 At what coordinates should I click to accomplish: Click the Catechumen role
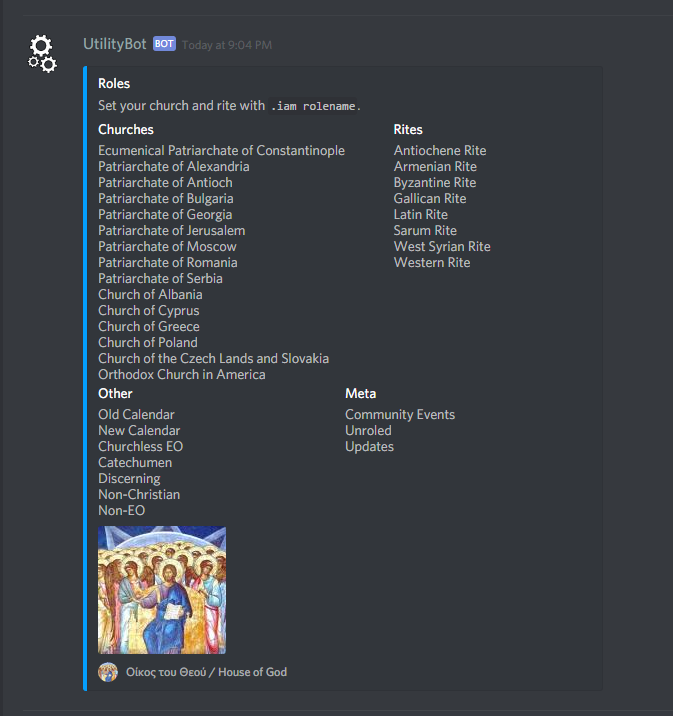point(135,463)
